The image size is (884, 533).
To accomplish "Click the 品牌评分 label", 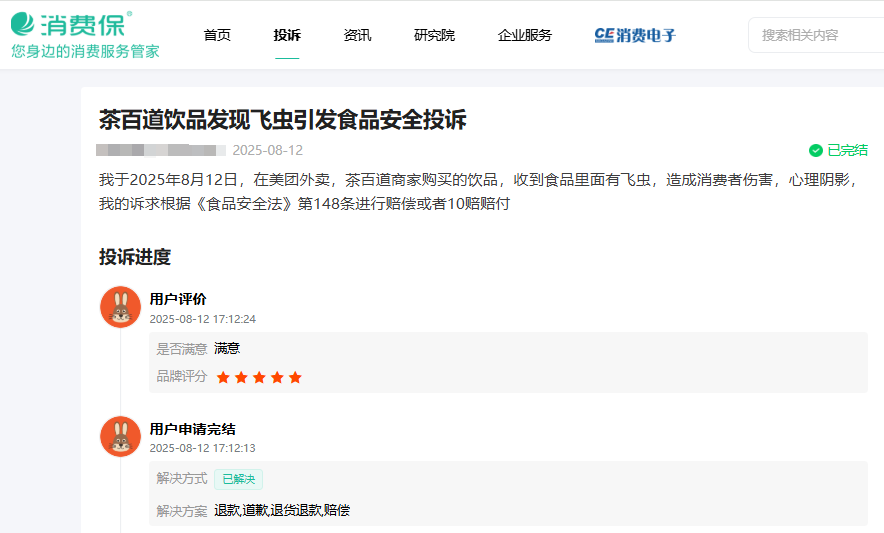I will (x=182, y=377).
